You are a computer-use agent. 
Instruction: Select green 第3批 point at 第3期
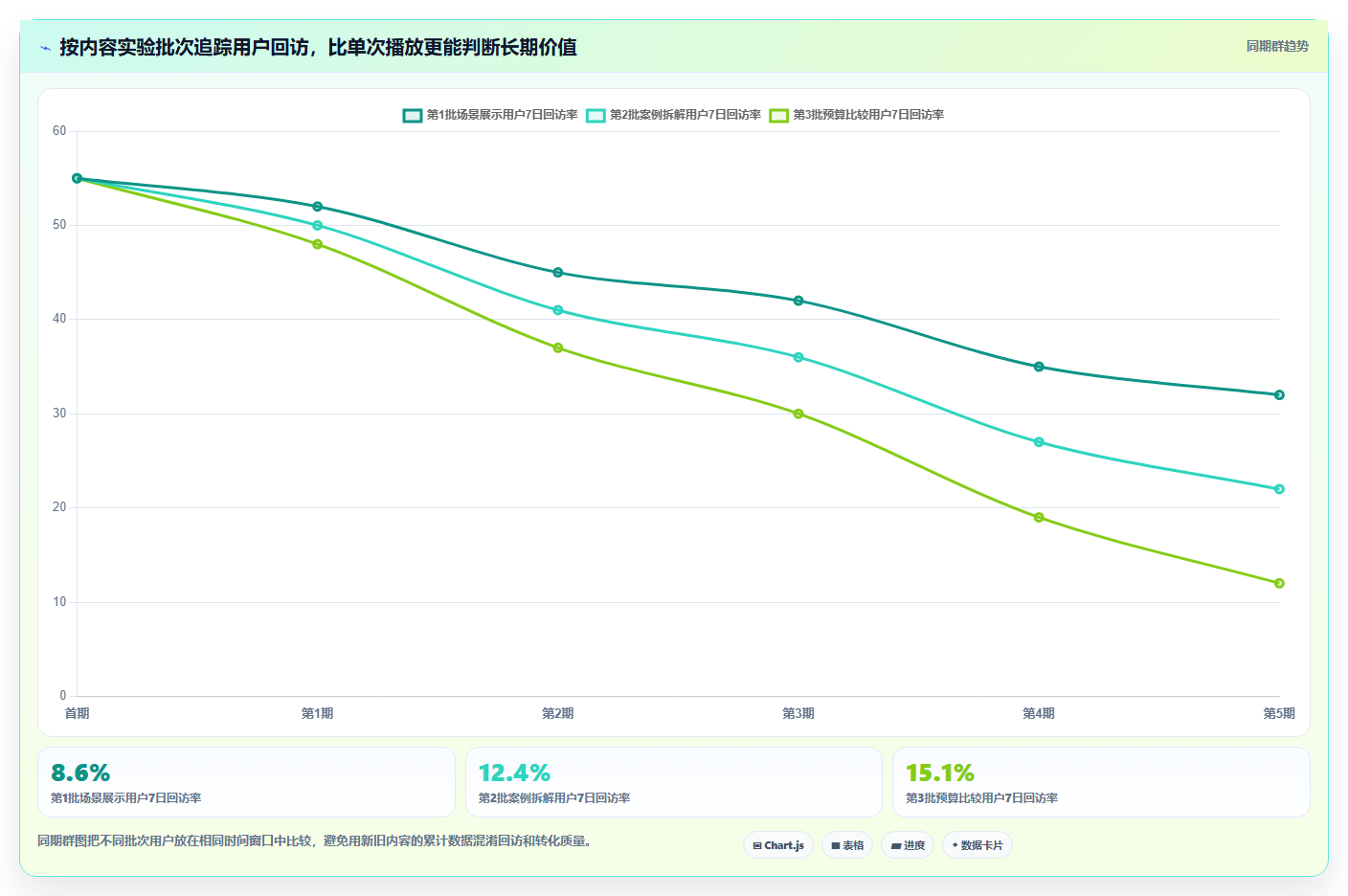point(798,414)
